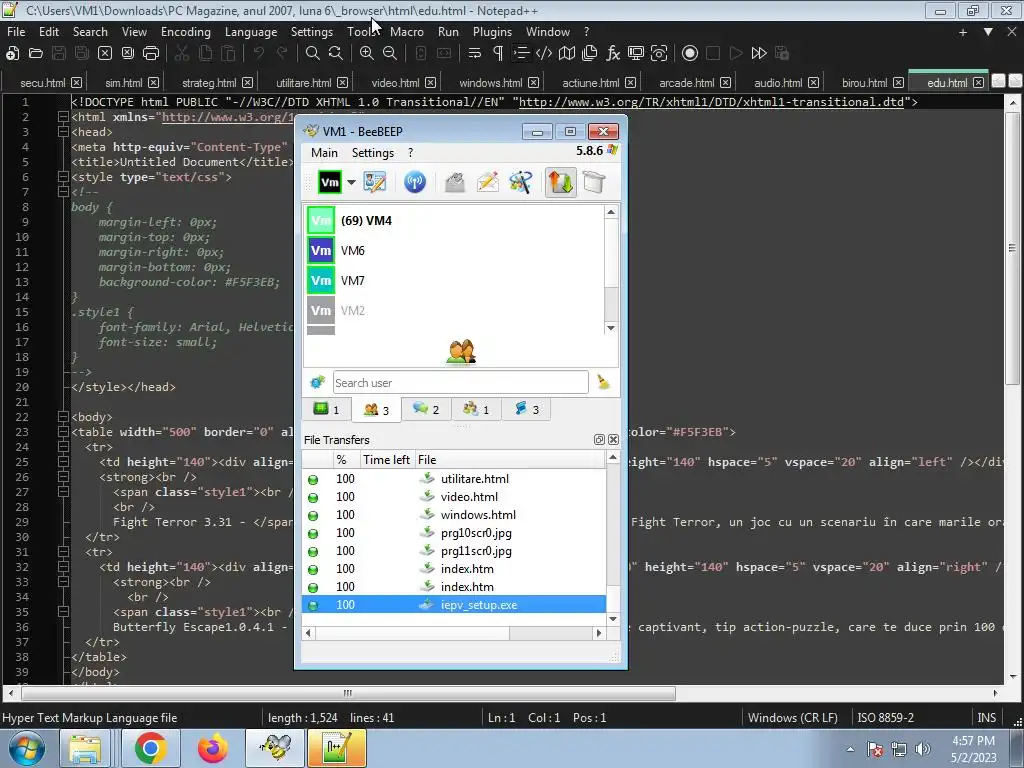Screen dimensions: 1024x768
Task: Switch to the arcade.html tab
Action: [686, 83]
